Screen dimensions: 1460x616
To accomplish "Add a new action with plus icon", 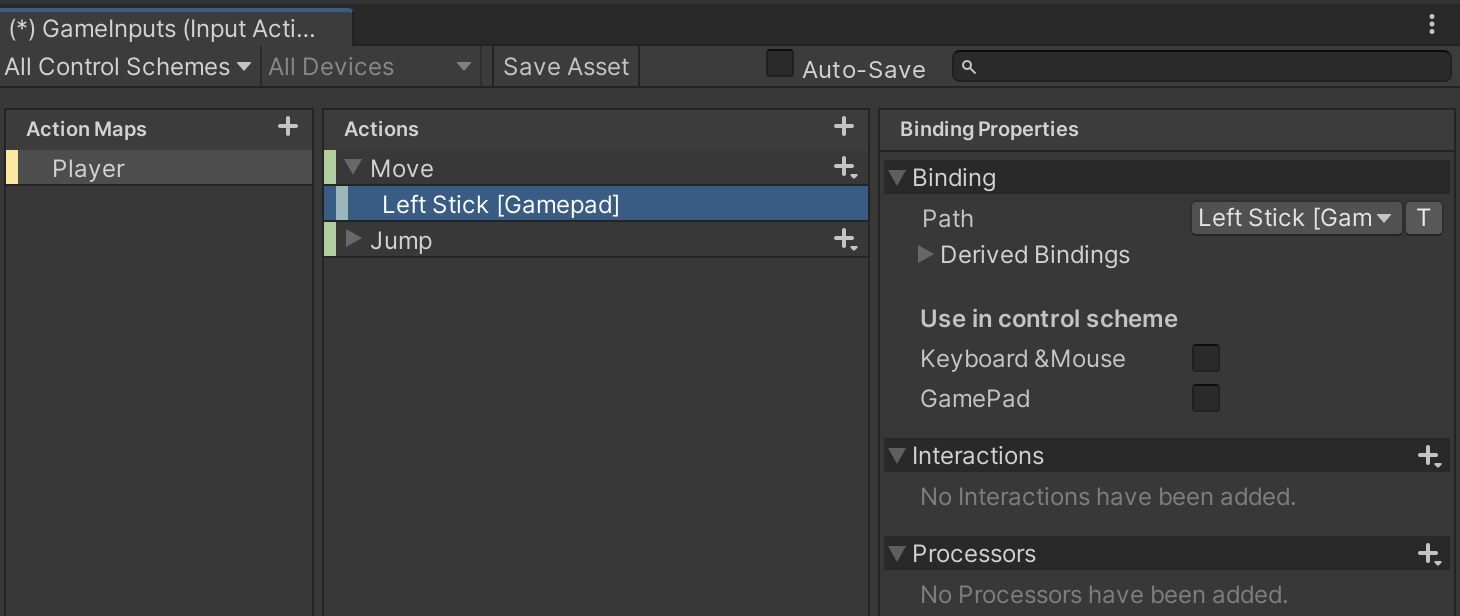I will click(x=843, y=127).
